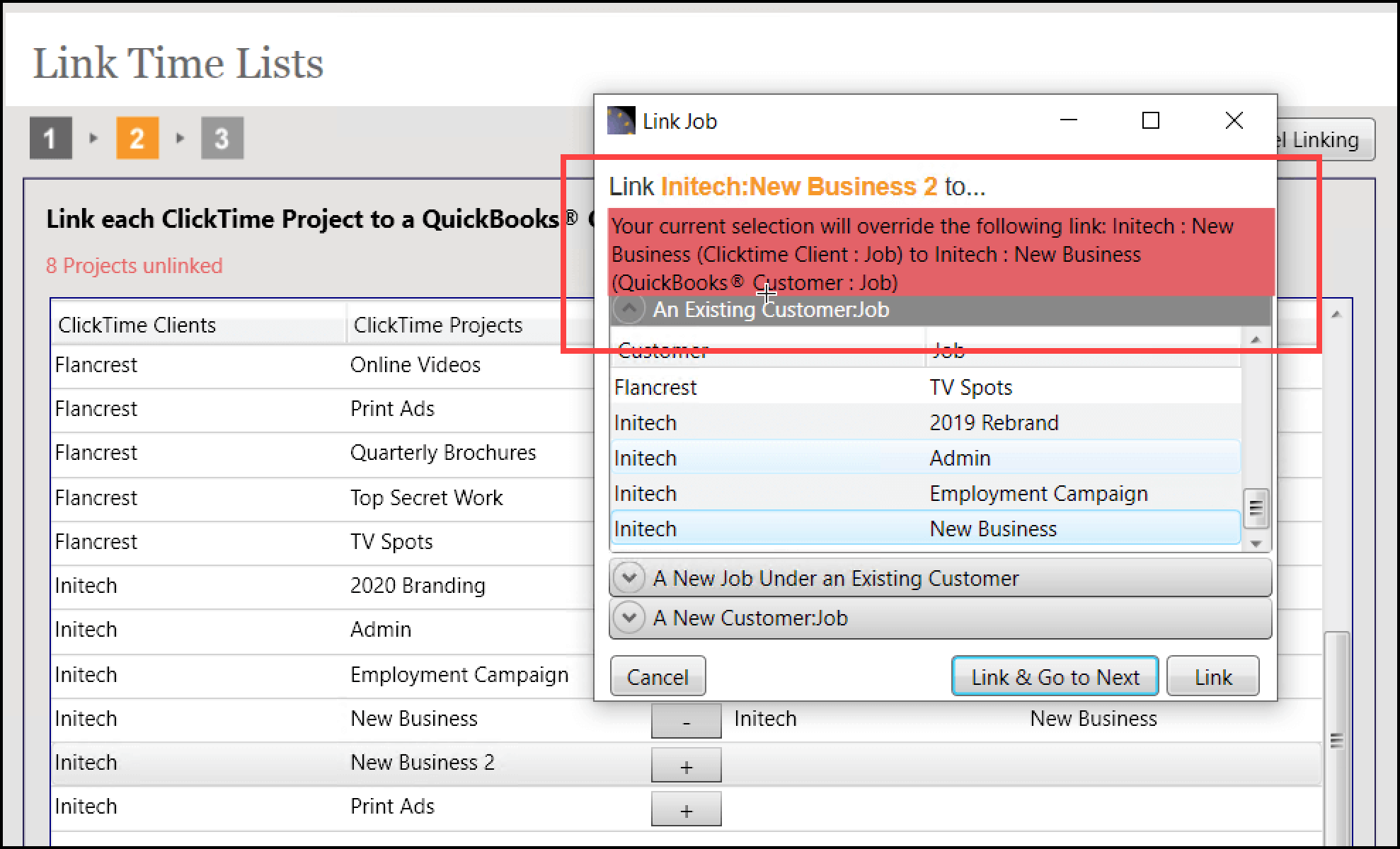Click the 8 Projects unlinked status text

(x=134, y=266)
